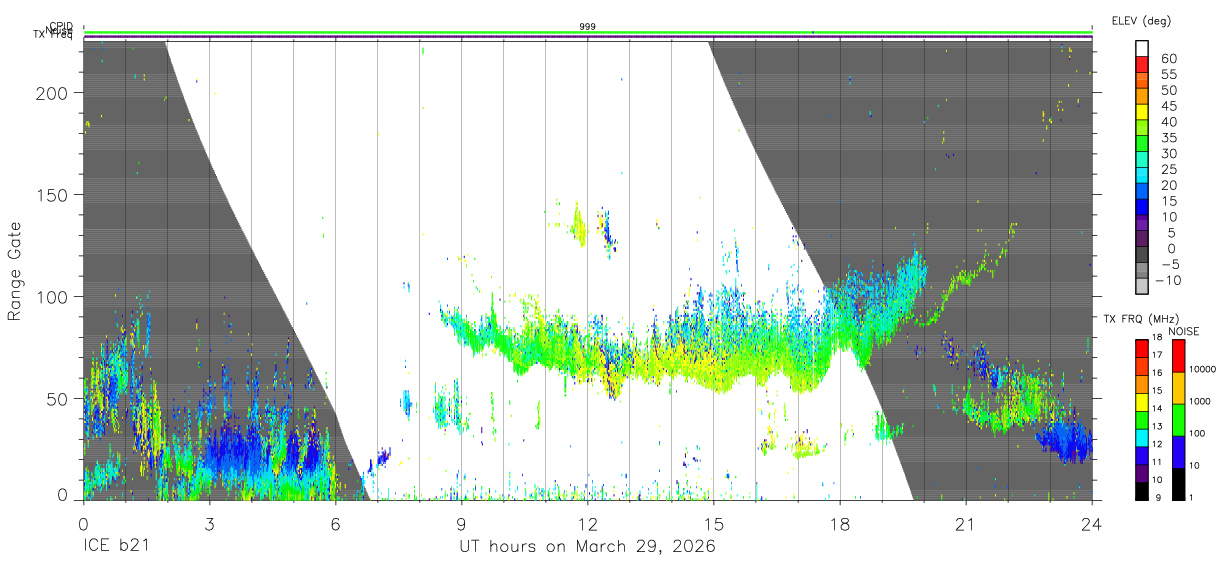The height and width of the screenshot is (567, 1228).
Task: Click the red swatch of the TX FRQ colorbar
Action: click(x=1141, y=348)
